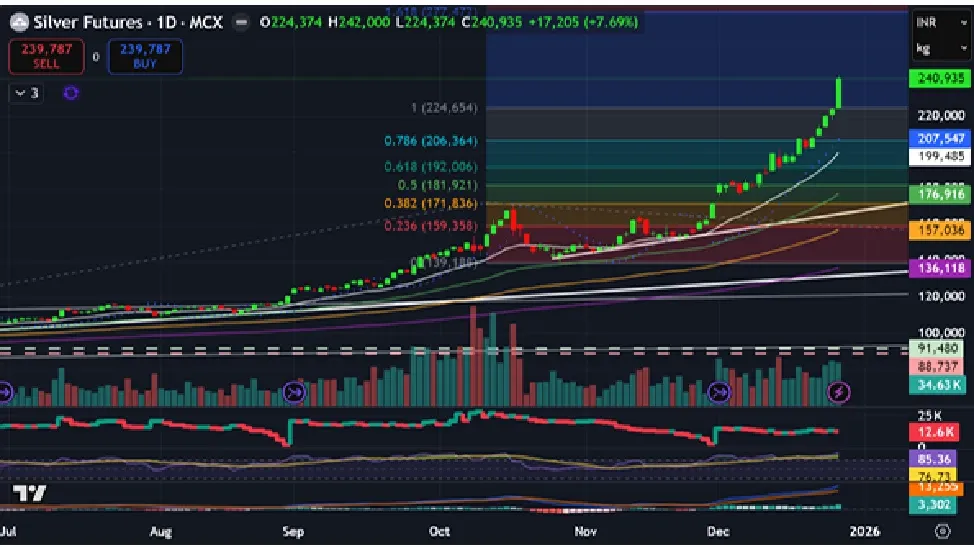Click the round dash icon after MCX
The height and width of the screenshot is (548, 974).
pyautogui.click(x=241, y=22)
